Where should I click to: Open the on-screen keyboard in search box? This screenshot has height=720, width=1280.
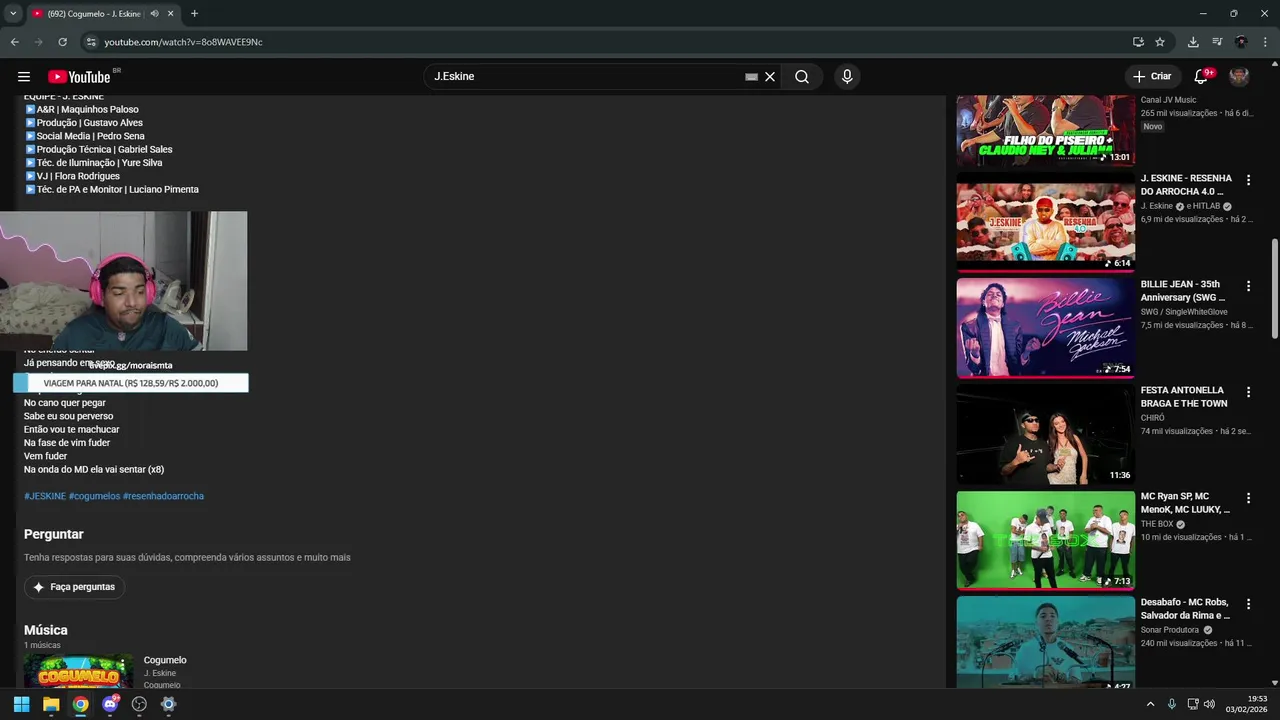(751, 77)
